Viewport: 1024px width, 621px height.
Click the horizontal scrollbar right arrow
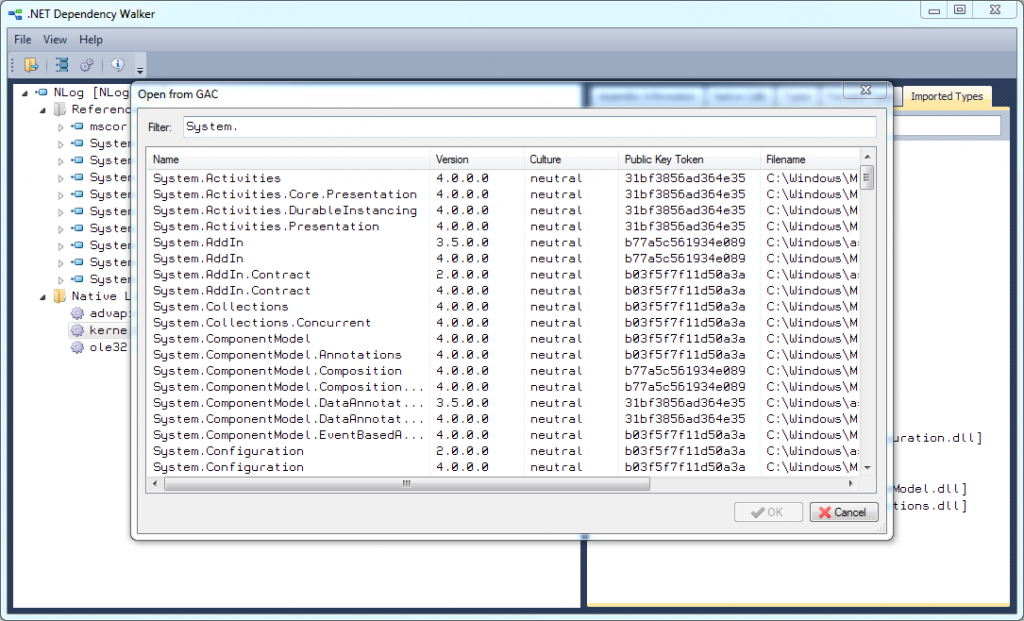pyautogui.click(x=851, y=484)
